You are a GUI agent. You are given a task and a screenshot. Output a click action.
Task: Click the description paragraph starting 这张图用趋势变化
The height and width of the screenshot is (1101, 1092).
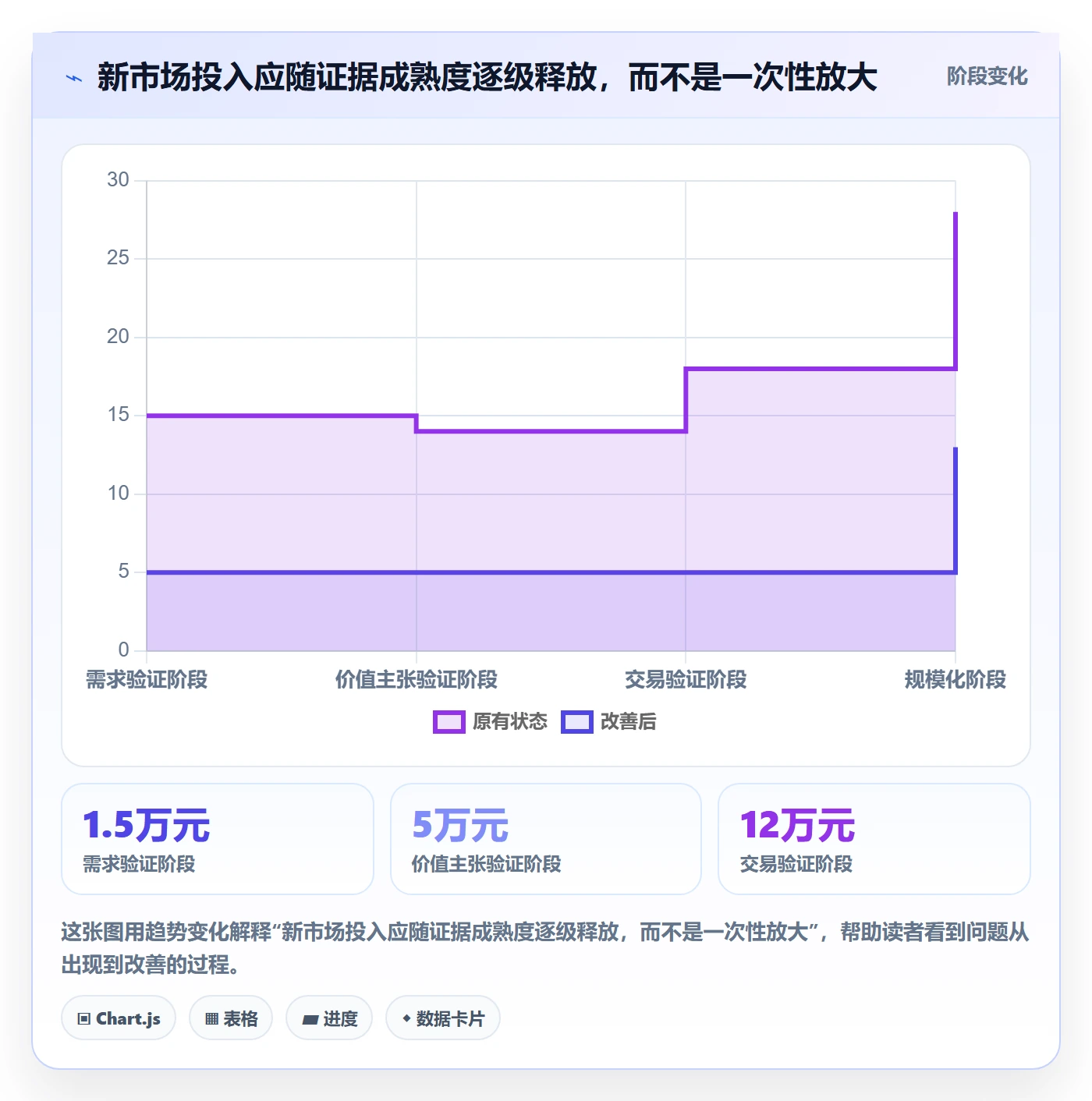[545, 948]
